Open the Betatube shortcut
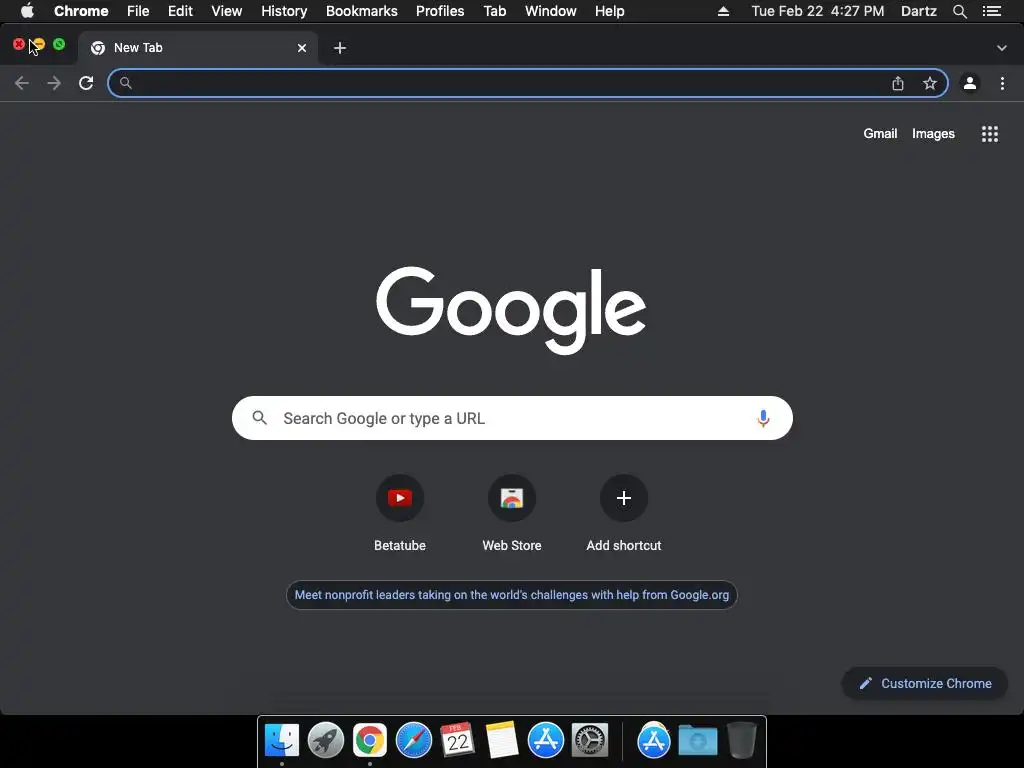The width and height of the screenshot is (1024, 768). (400, 498)
